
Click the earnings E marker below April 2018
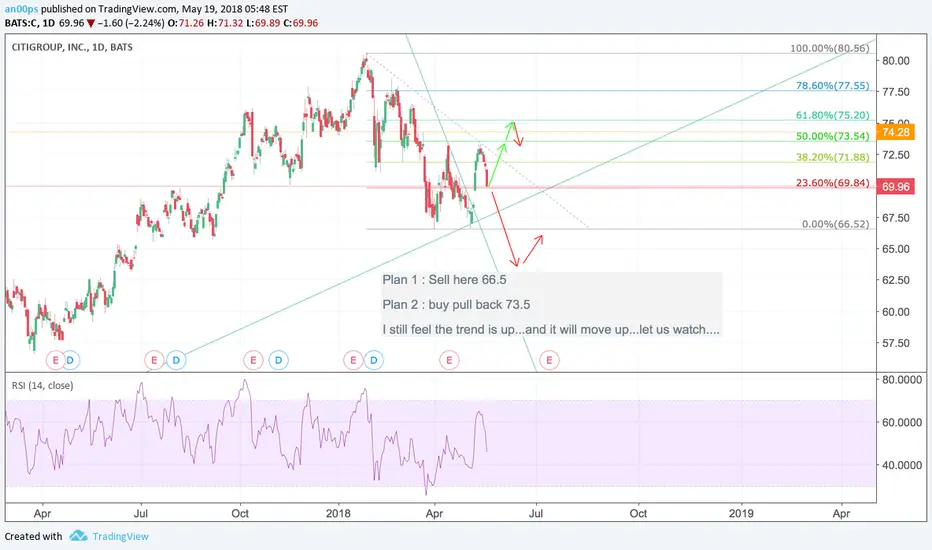449,360
